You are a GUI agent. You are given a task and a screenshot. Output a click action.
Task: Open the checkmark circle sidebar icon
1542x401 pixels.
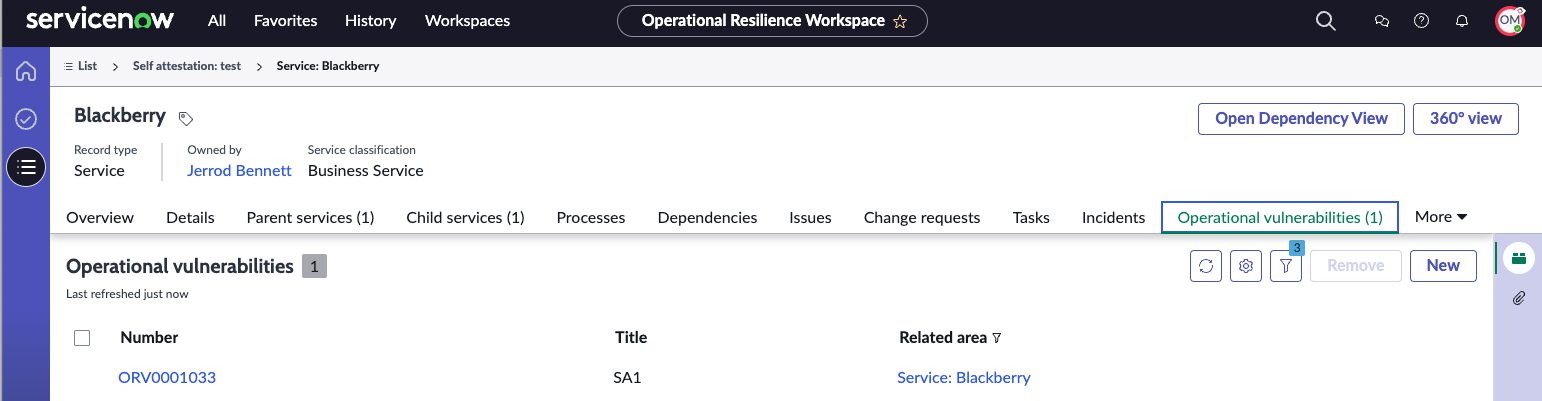click(26, 119)
